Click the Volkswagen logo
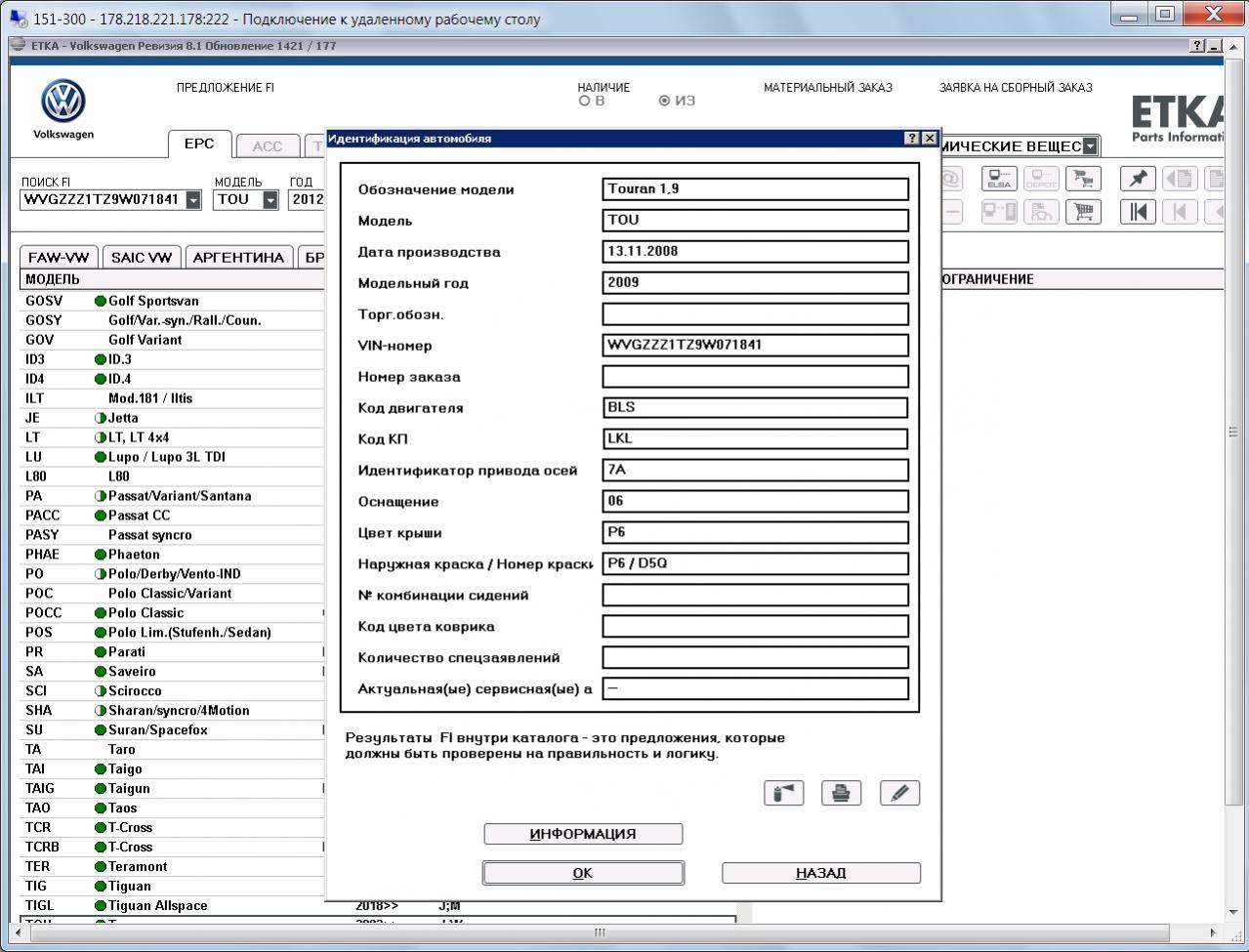The image size is (1249, 952). [63, 102]
